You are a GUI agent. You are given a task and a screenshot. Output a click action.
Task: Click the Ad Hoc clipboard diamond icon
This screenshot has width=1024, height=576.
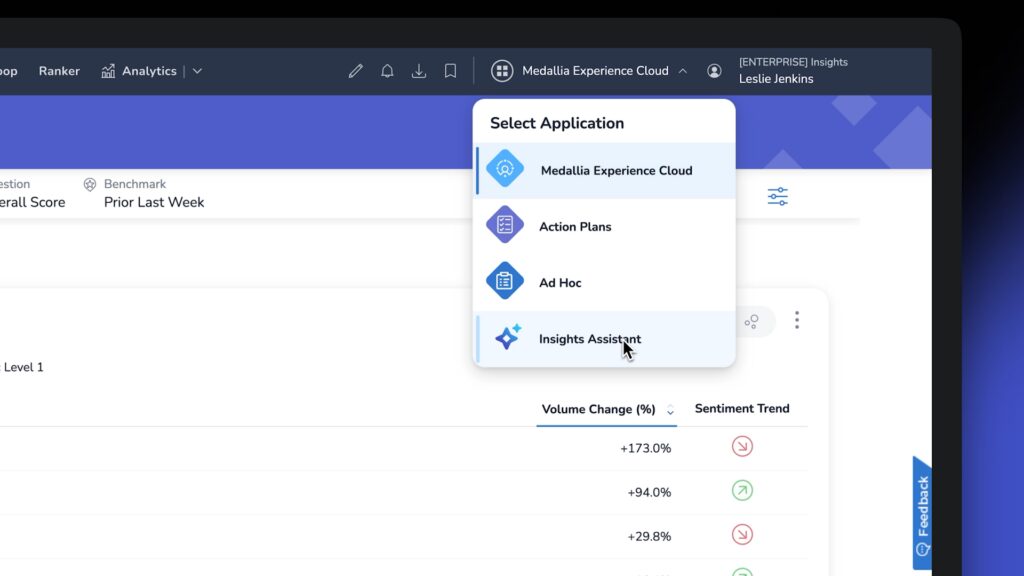click(505, 281)
